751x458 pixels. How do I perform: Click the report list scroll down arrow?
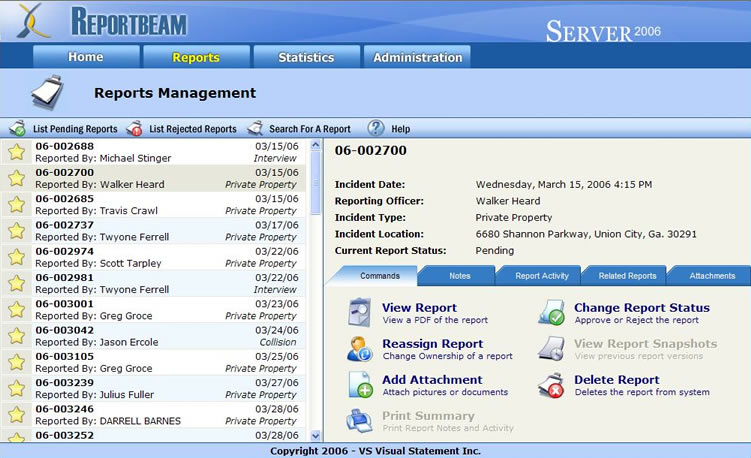click(315, 436)
